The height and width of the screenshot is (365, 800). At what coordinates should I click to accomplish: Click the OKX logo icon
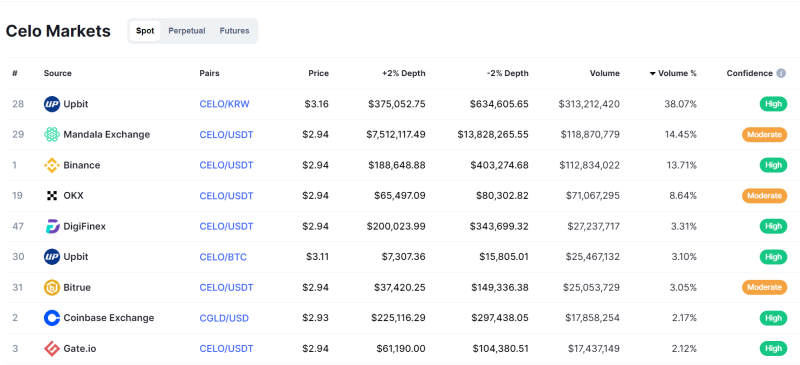52,196
